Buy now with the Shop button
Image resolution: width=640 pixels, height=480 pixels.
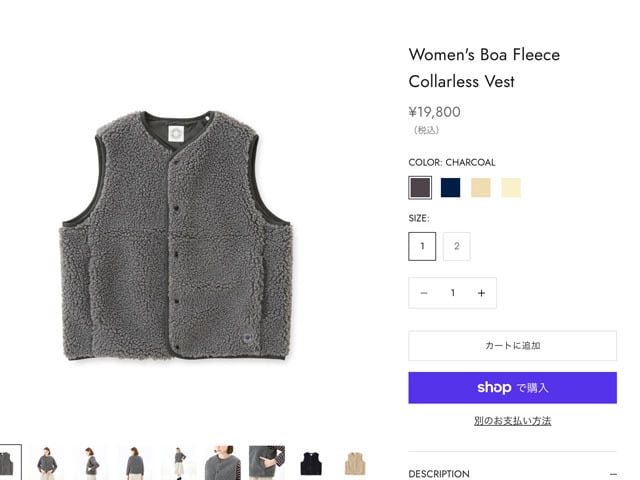[x=512, y=388]
